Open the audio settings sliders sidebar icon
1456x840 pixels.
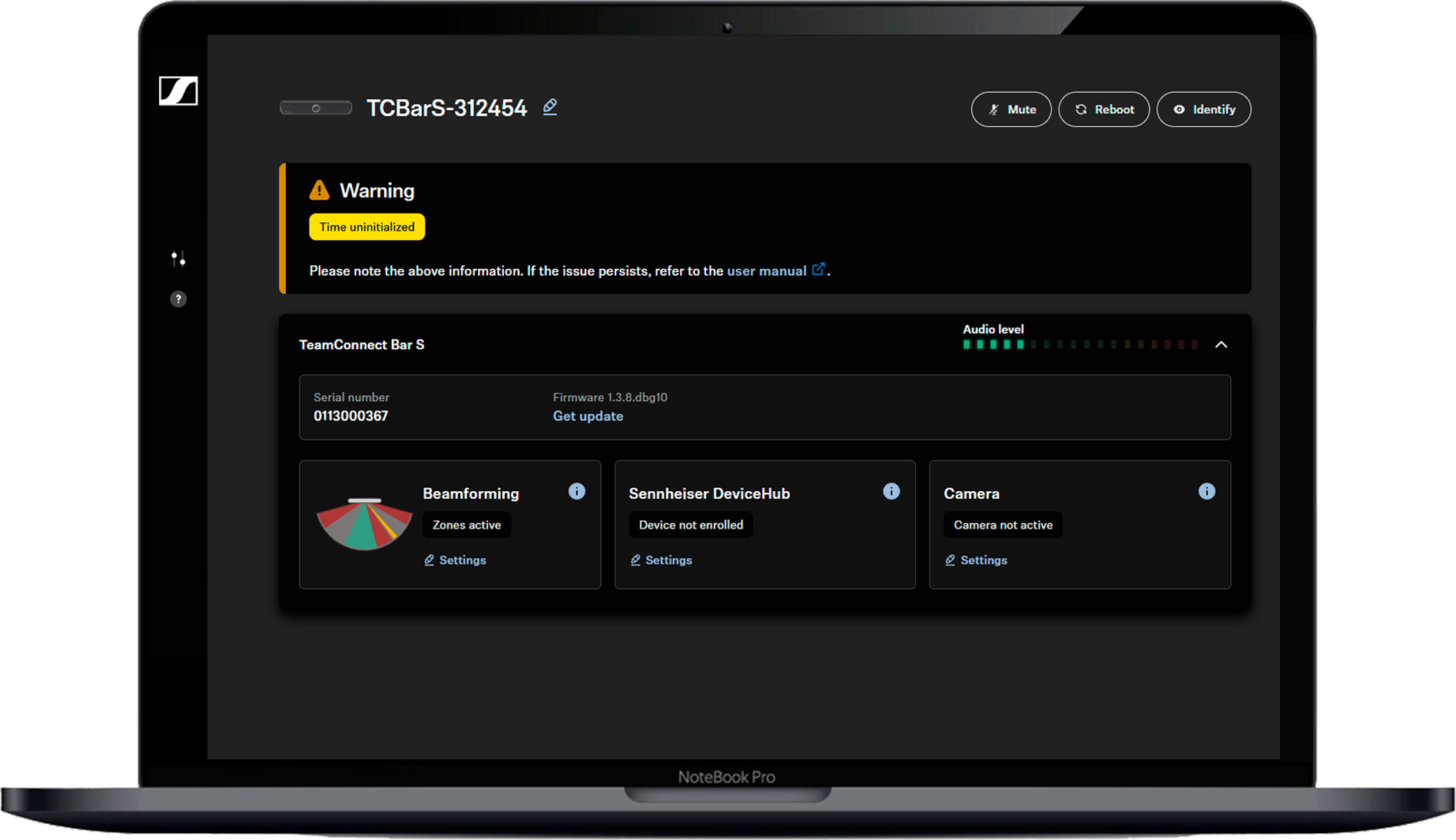point(178,259)
